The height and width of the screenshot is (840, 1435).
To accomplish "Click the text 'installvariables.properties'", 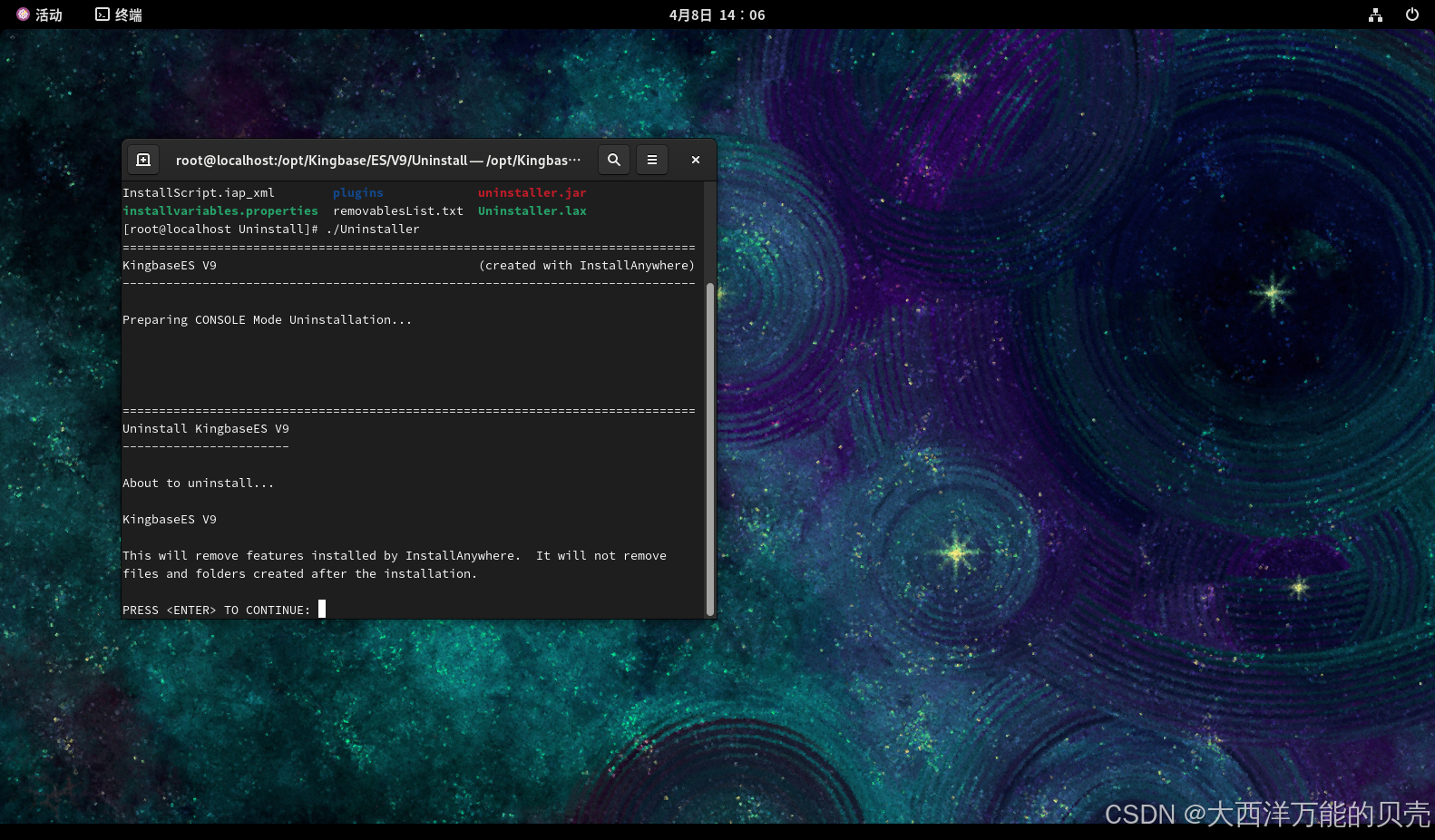I will click(220, 210).
